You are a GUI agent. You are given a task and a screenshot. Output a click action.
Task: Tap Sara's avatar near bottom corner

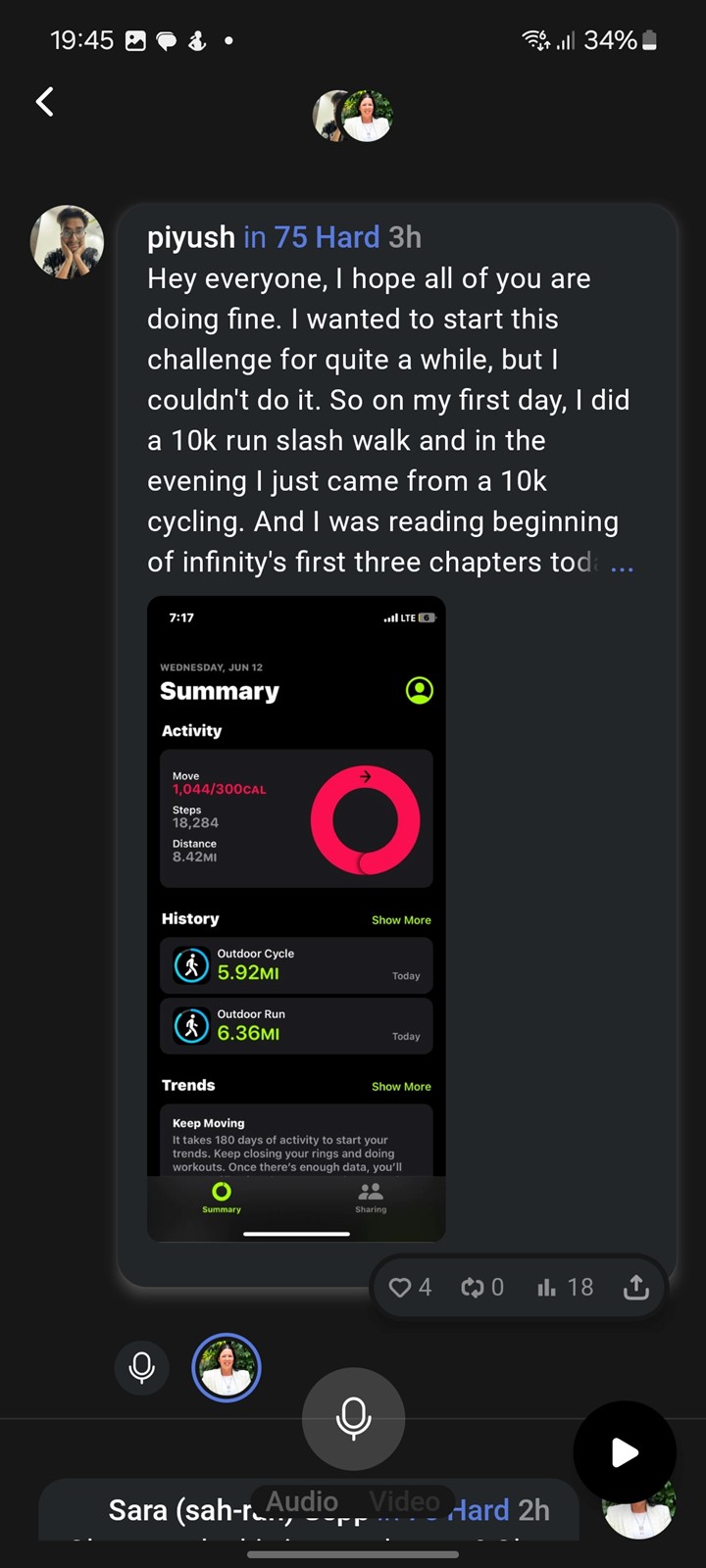(639, 1509)
